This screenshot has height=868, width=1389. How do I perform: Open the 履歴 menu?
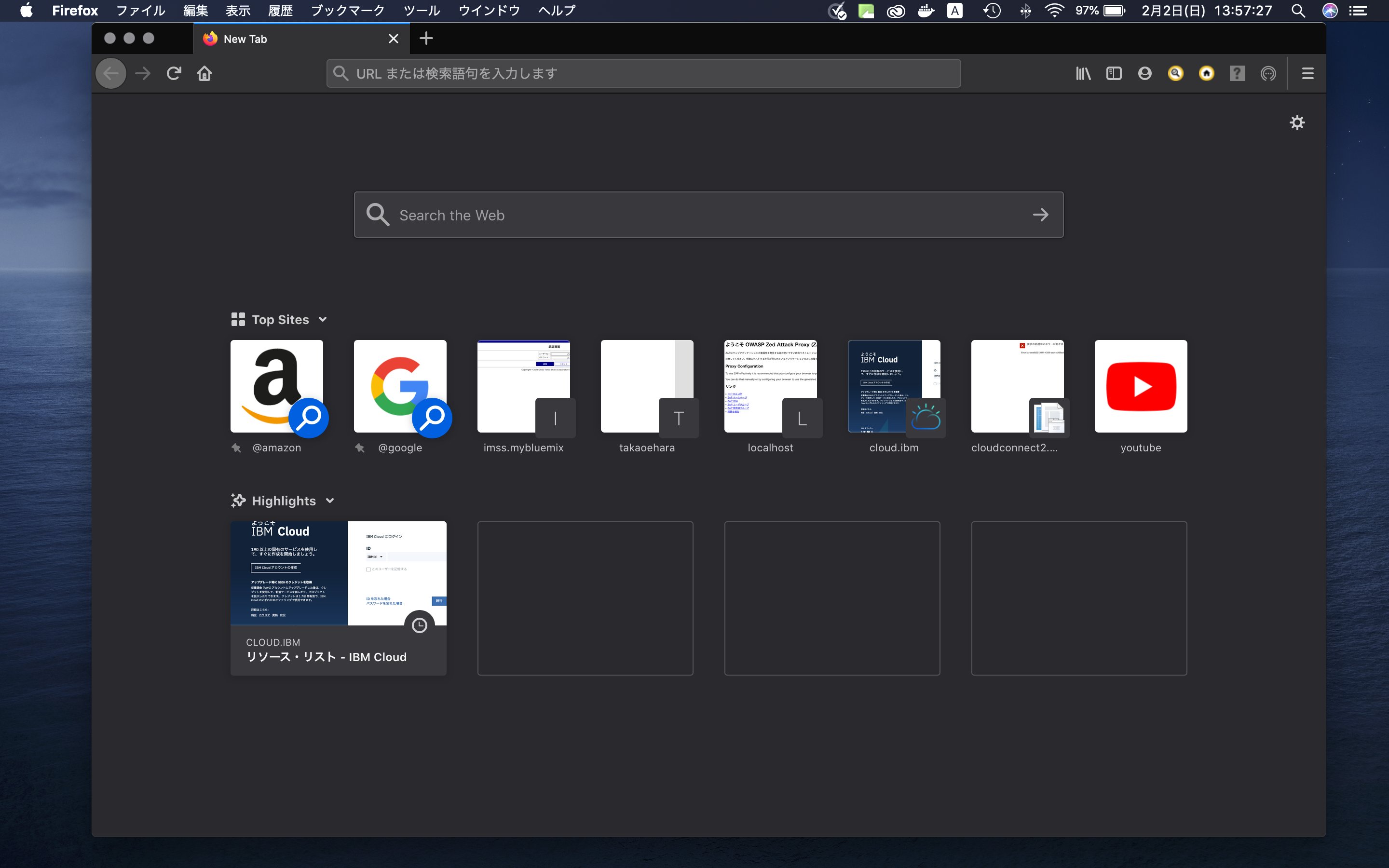tap(281, 10)
